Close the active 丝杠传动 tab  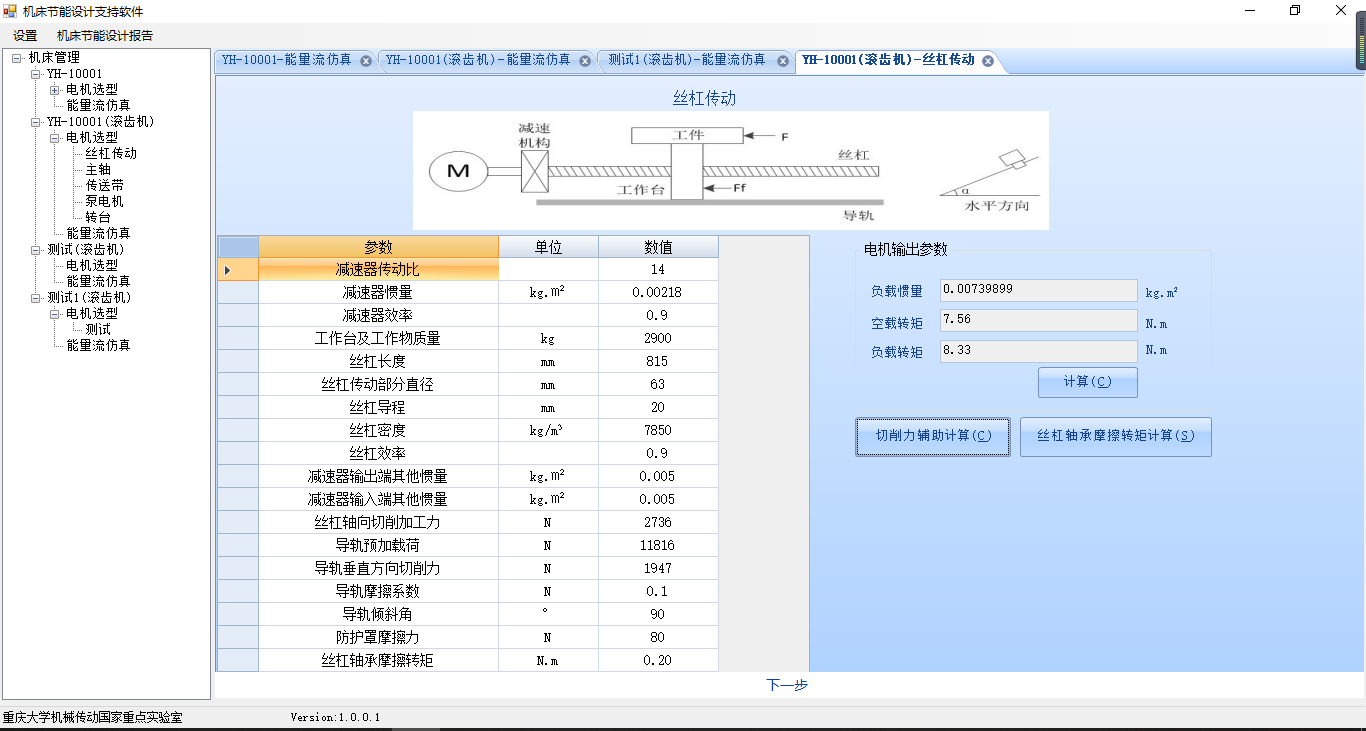[988, 61]
